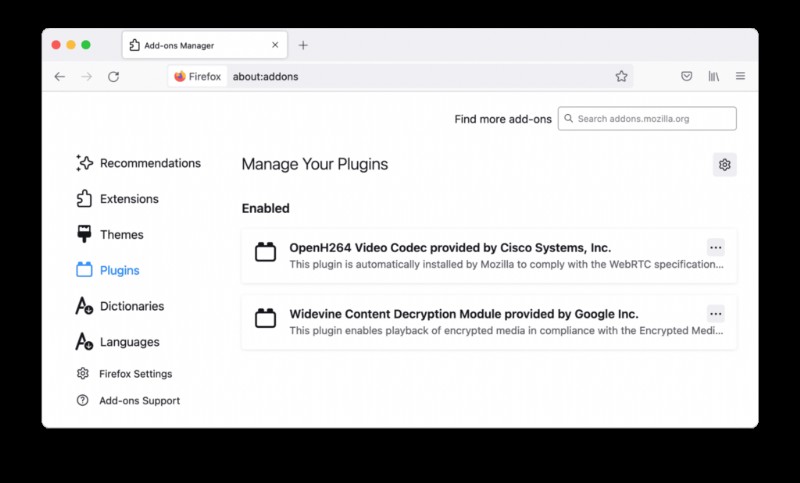Close the Add-ons Manager tab
This screenshot has width=800, height=483.
275,45
